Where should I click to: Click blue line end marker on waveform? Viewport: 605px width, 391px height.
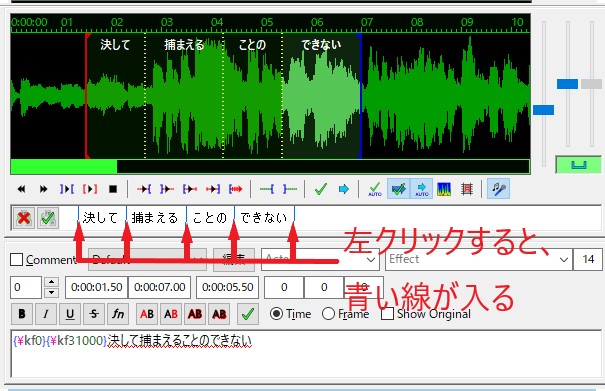click(x=360, y=96)
